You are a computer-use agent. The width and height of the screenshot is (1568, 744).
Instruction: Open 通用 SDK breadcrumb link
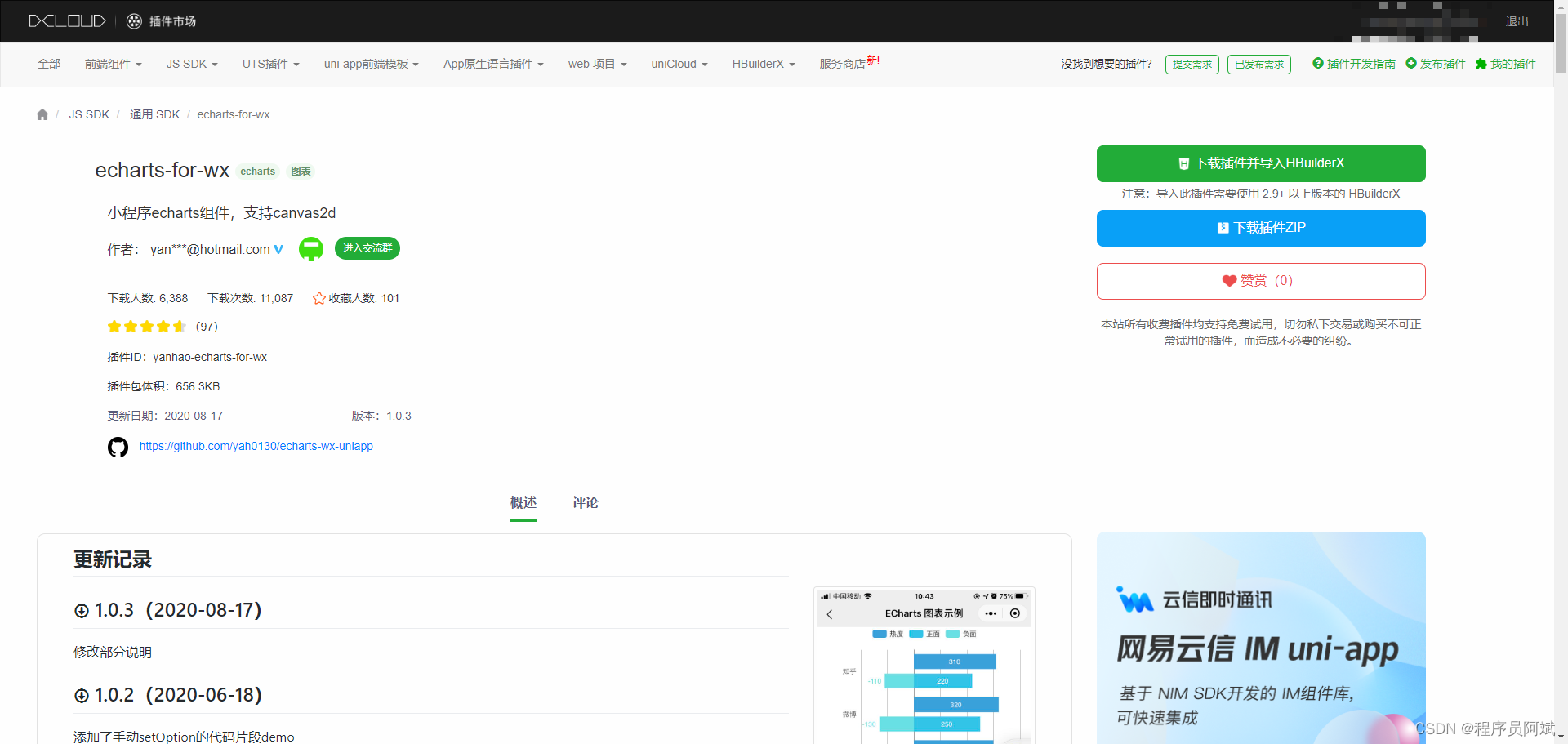pos(155,114)
